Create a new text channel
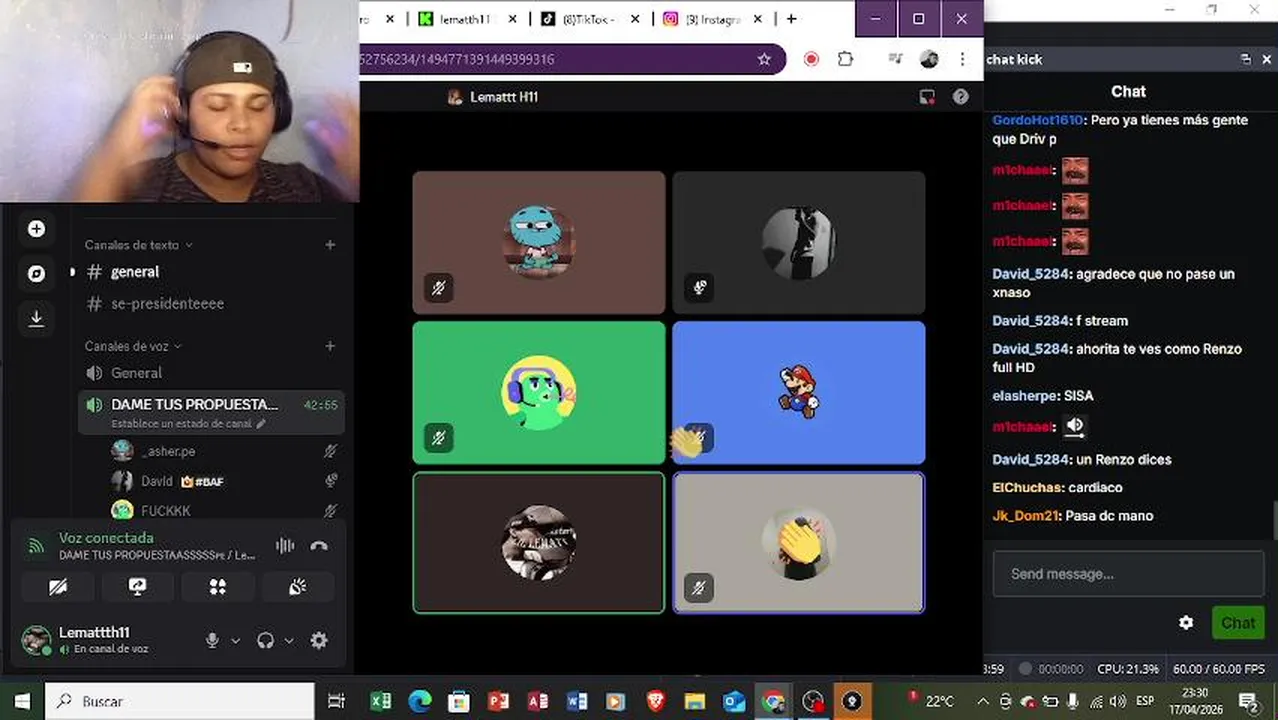1278x720 pixels. [330, 245]
